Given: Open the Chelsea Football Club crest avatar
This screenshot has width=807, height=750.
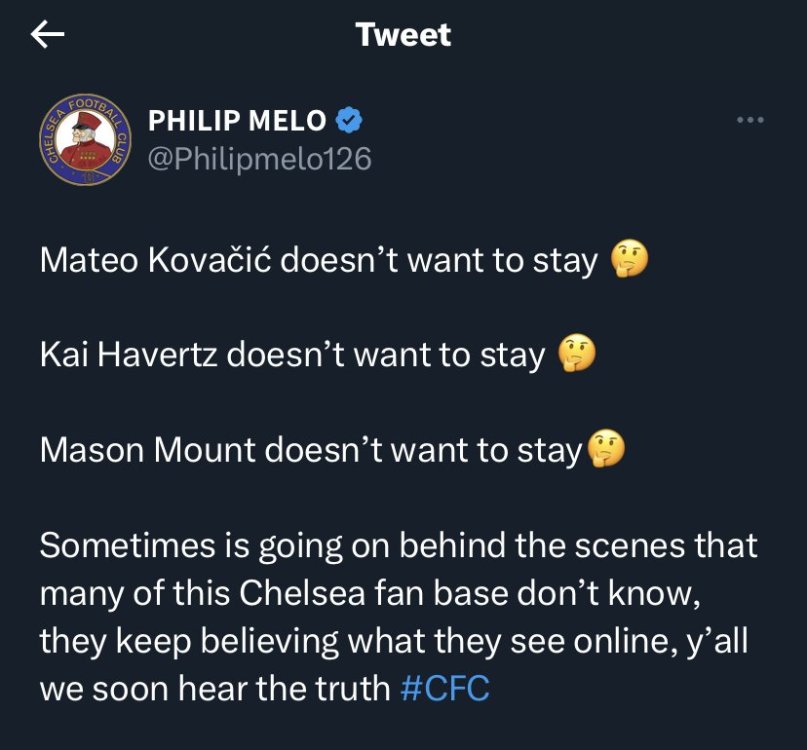Looking at the screenshot, I should (x=85, y=139).
